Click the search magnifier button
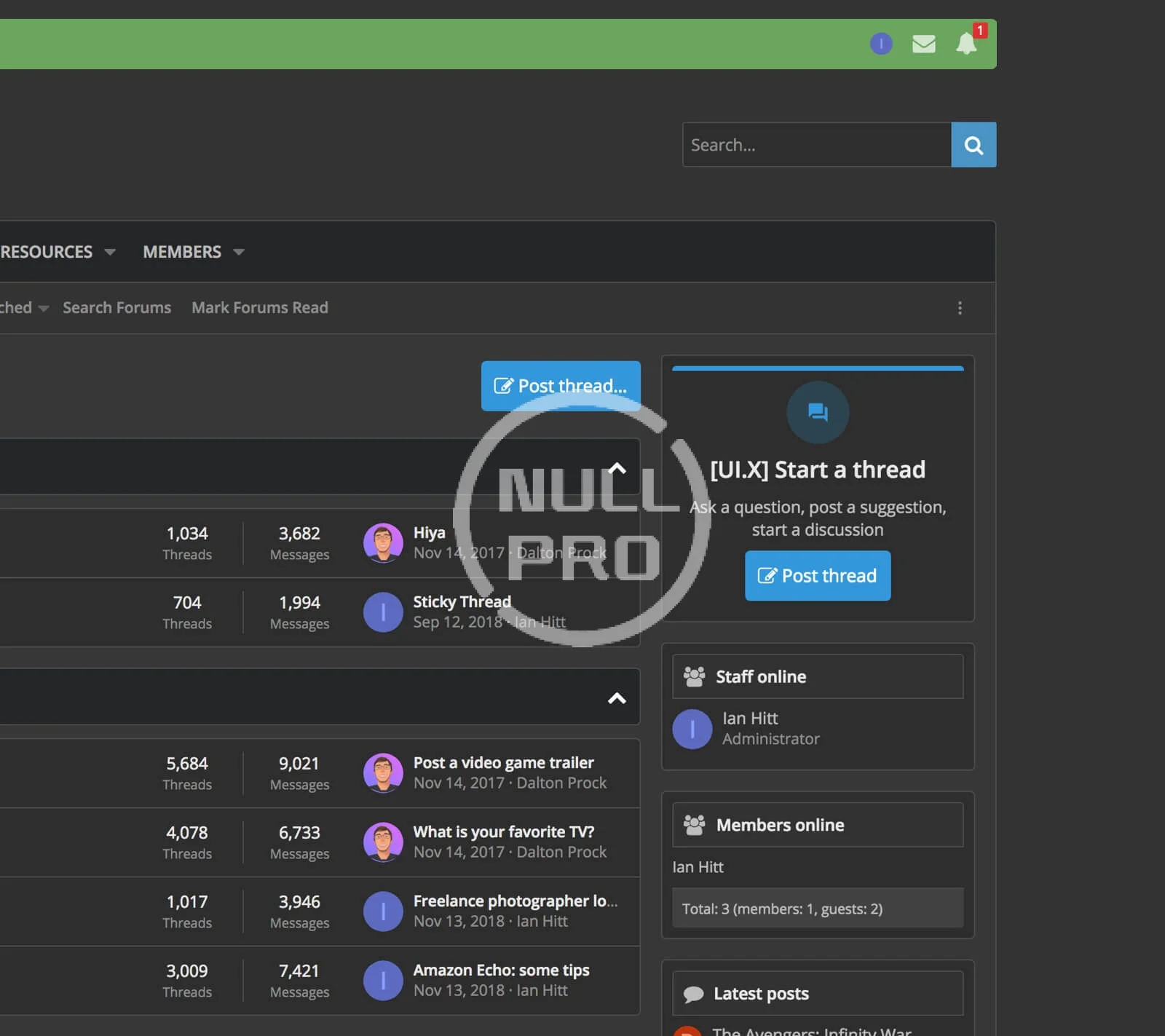1165x1036 pixels. 974,145
